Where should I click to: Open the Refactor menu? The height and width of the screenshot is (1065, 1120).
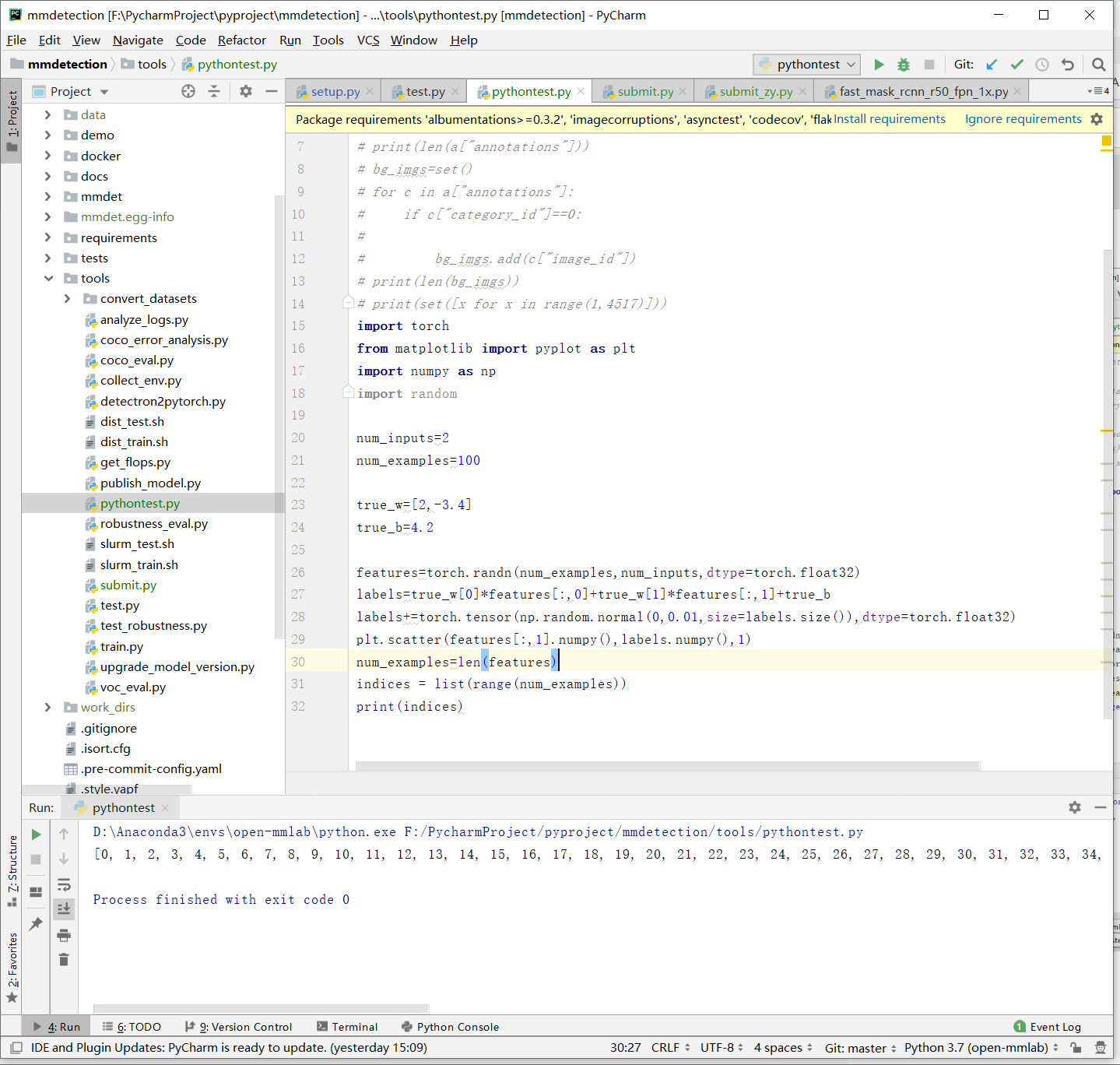(x=241, y=40)
